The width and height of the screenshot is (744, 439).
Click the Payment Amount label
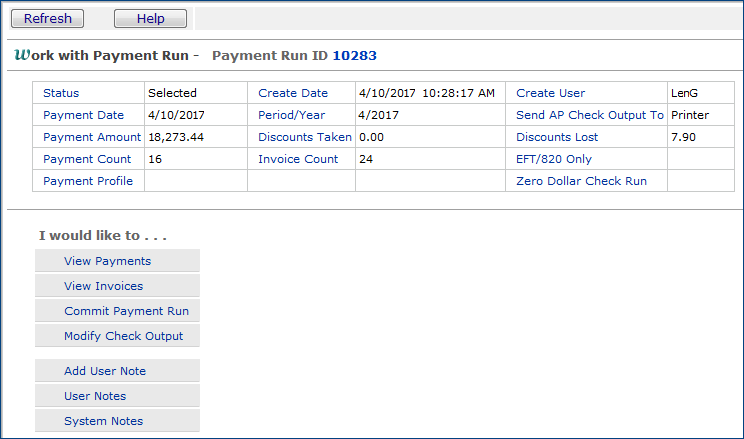click(x=92, y=137)
